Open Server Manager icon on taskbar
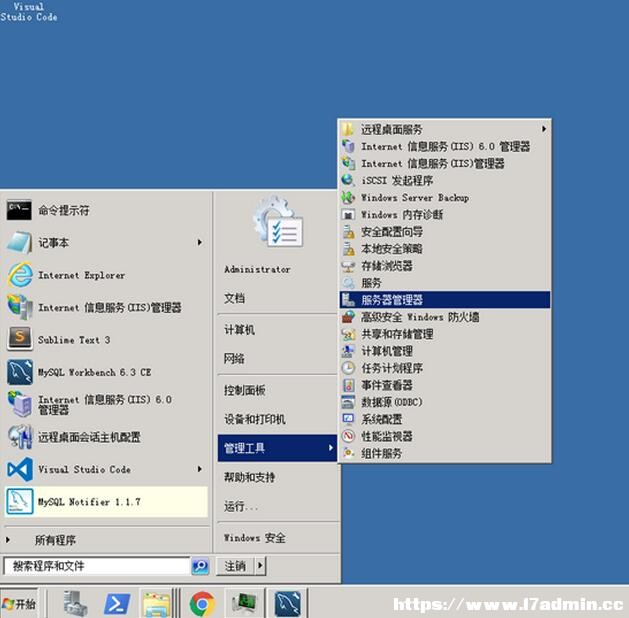Screen dimensions: 629x618 pos(75,603)
